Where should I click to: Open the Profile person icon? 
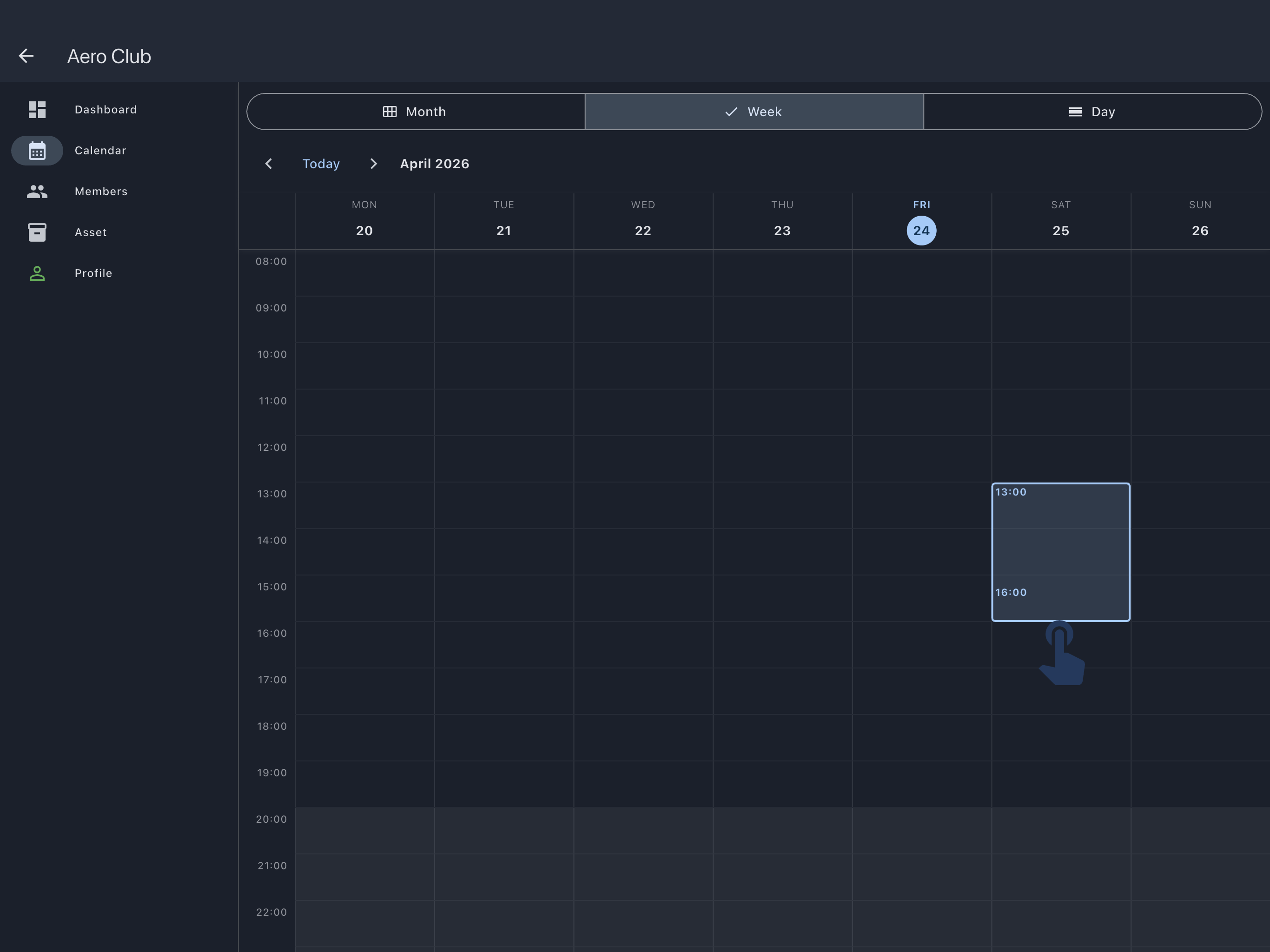pyautogui.click(x=37, y=273)
